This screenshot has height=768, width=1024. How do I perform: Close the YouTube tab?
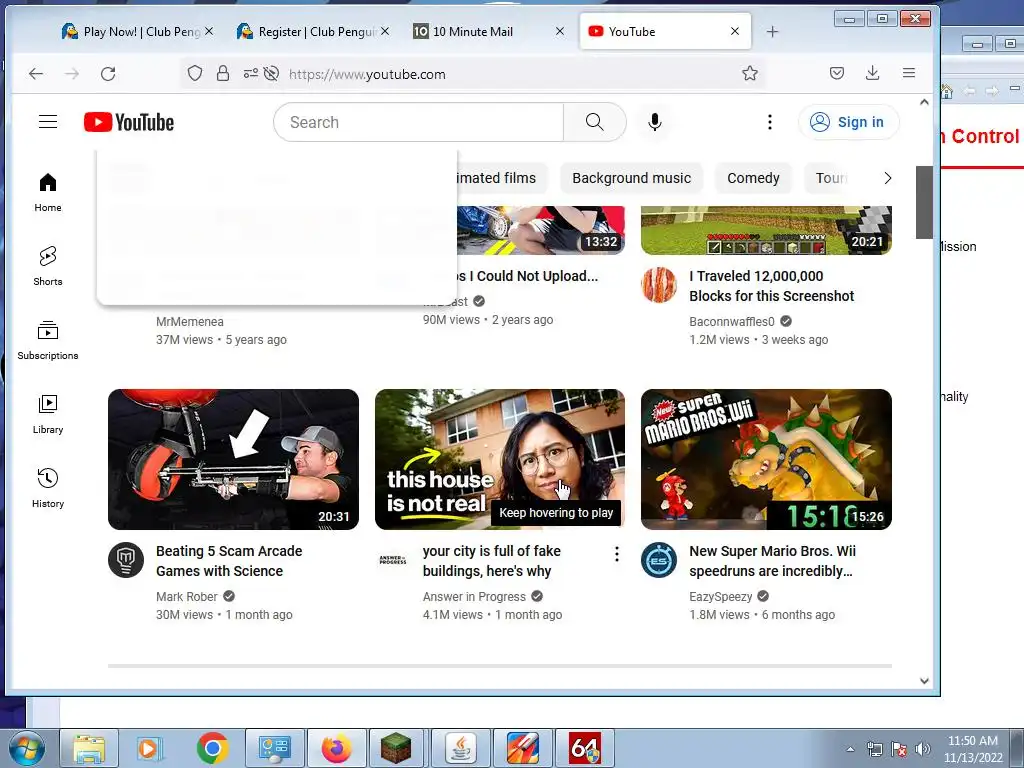(x=735, y=31)
